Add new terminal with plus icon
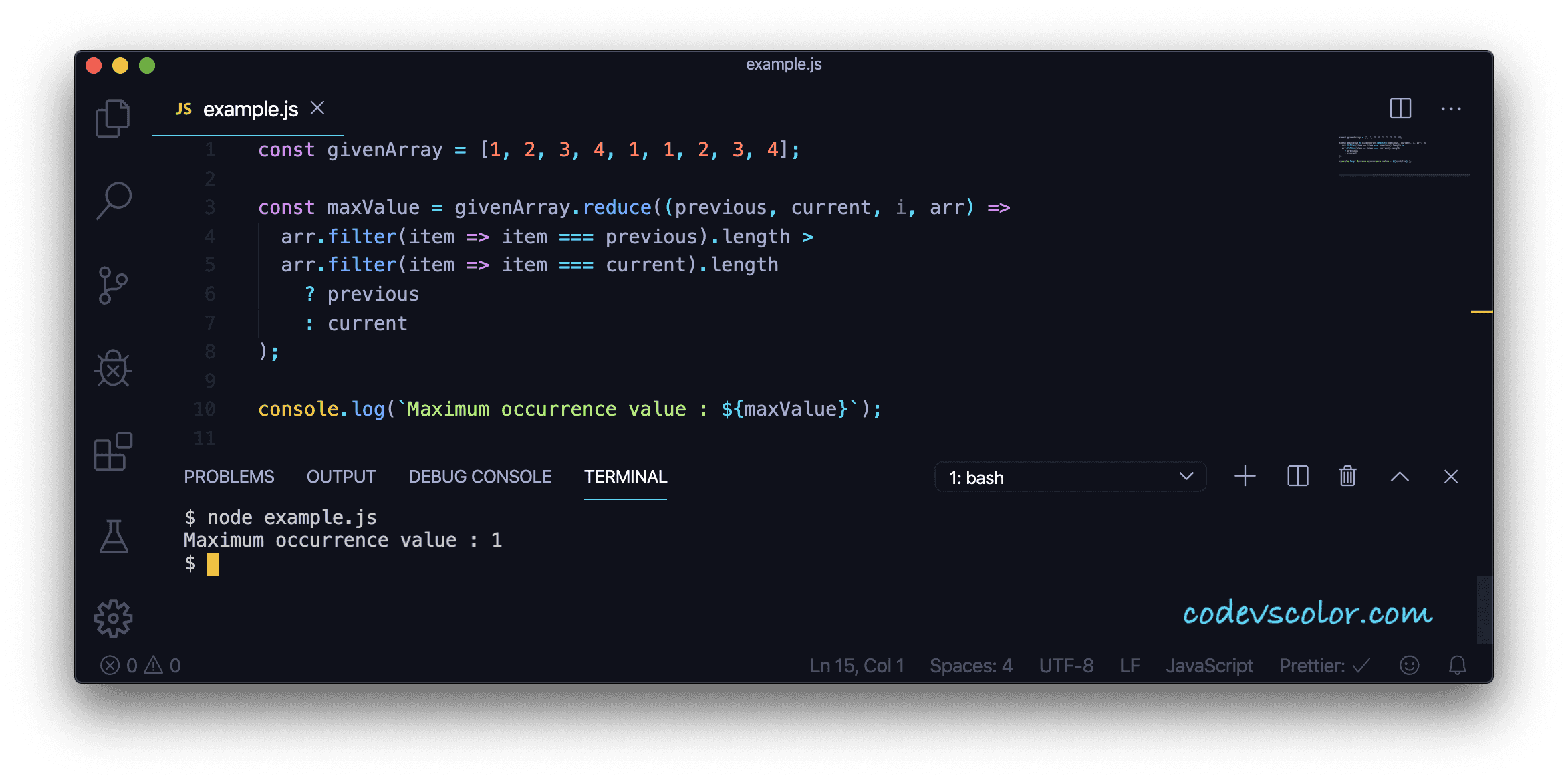1568x782 pixels. point(1245,477)
